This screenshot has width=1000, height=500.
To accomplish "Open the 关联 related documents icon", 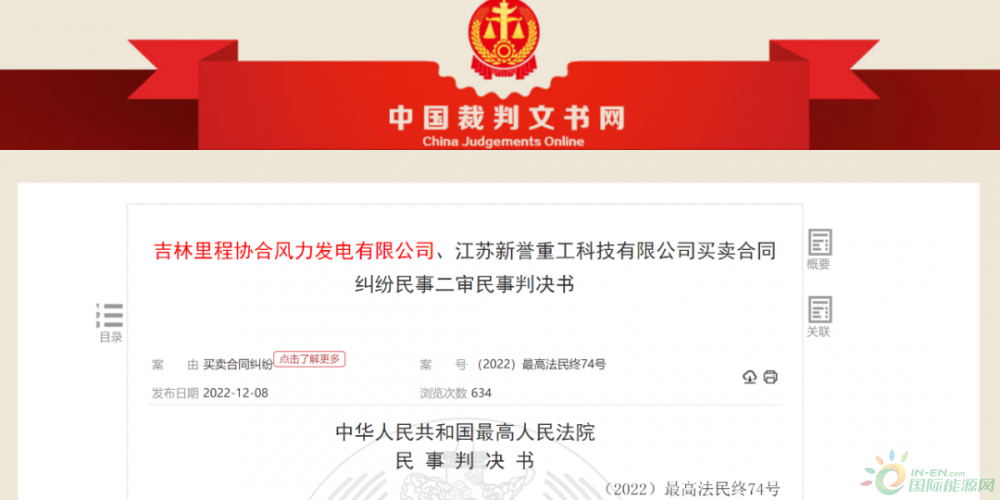I will (820, 309).
